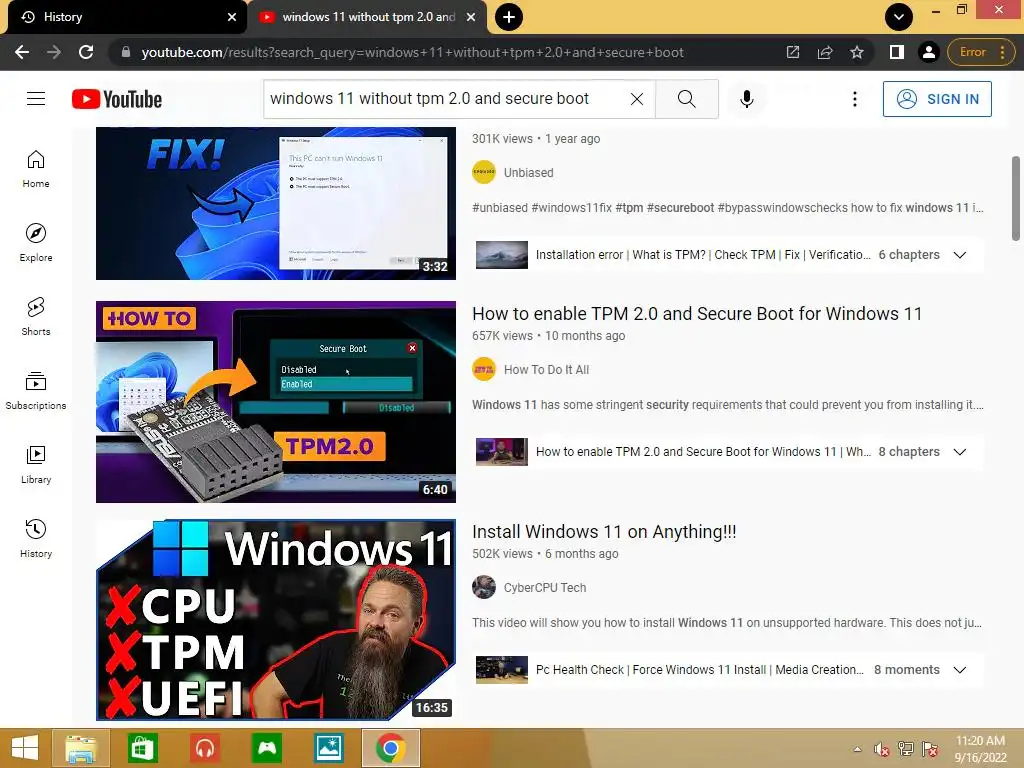
Task: Click the YouTube logo
Action: 117,99
